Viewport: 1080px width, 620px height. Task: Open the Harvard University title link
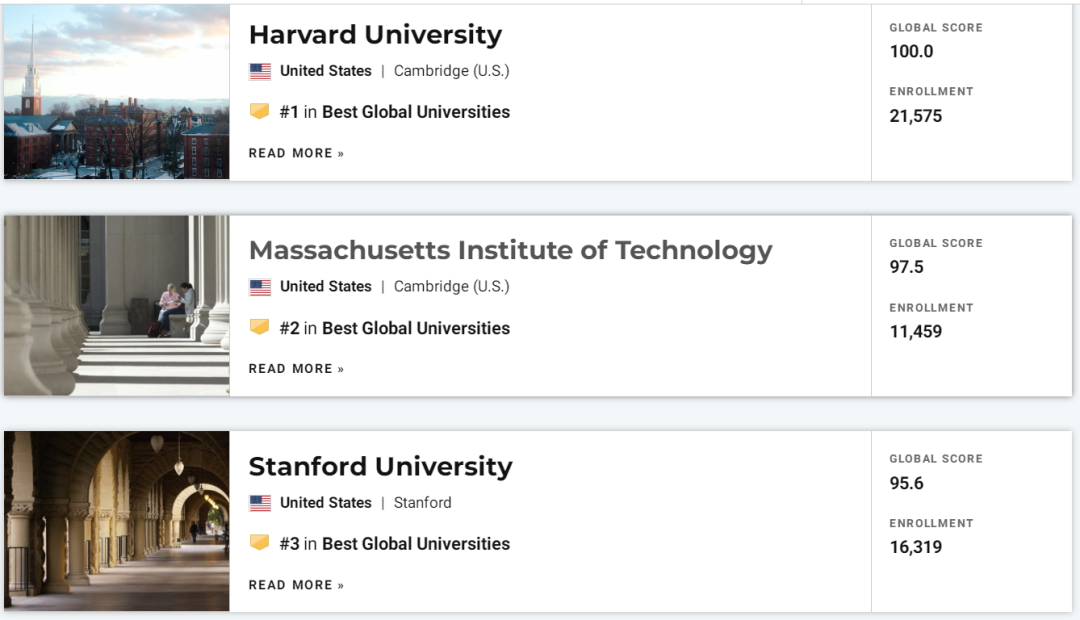click(375, 34)
